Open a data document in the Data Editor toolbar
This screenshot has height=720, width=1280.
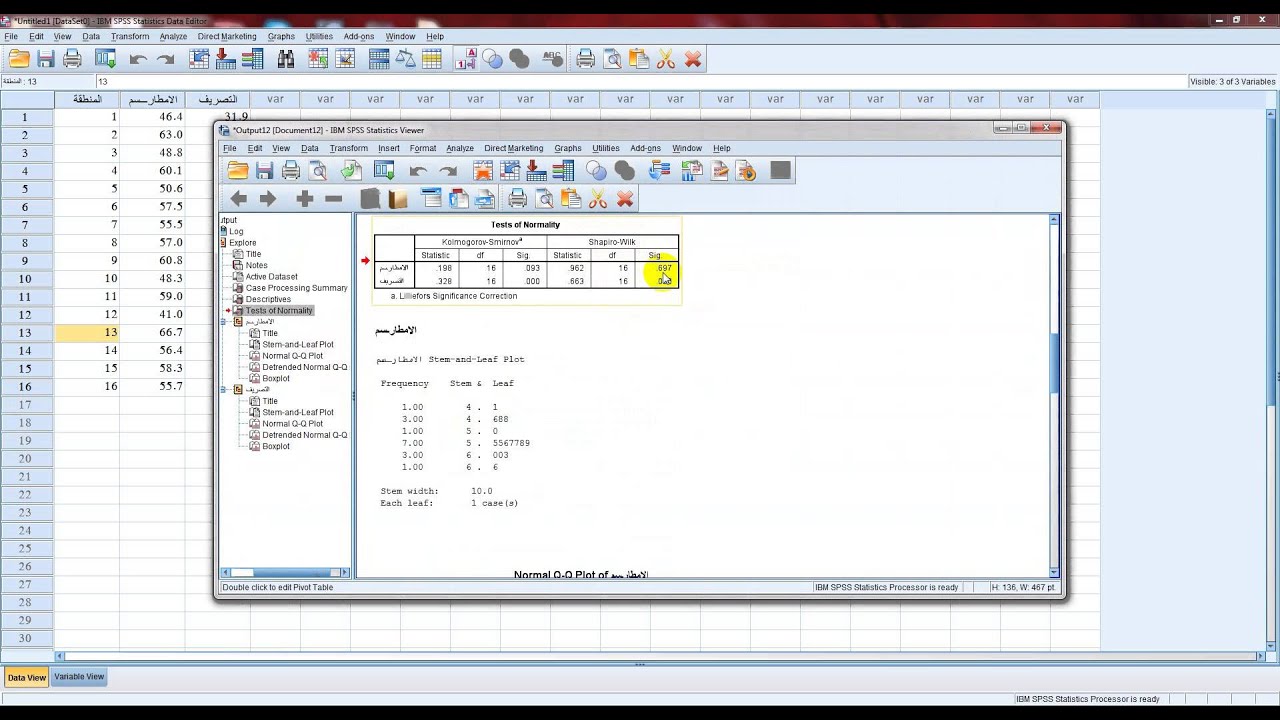coord(19,59)
